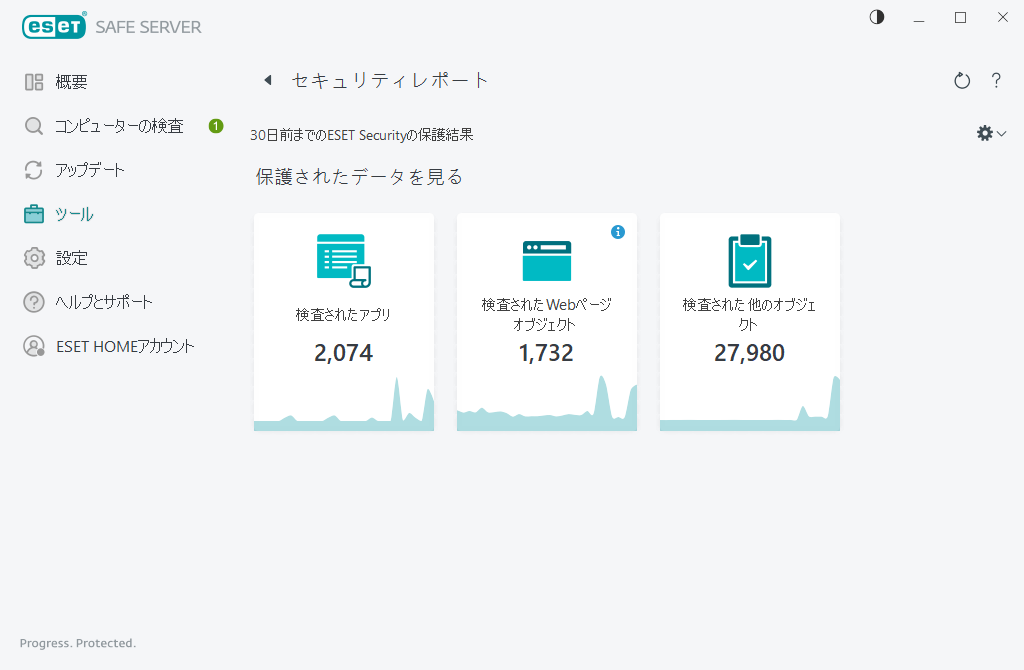Collapse the report with the back arrow

(267, 79)
